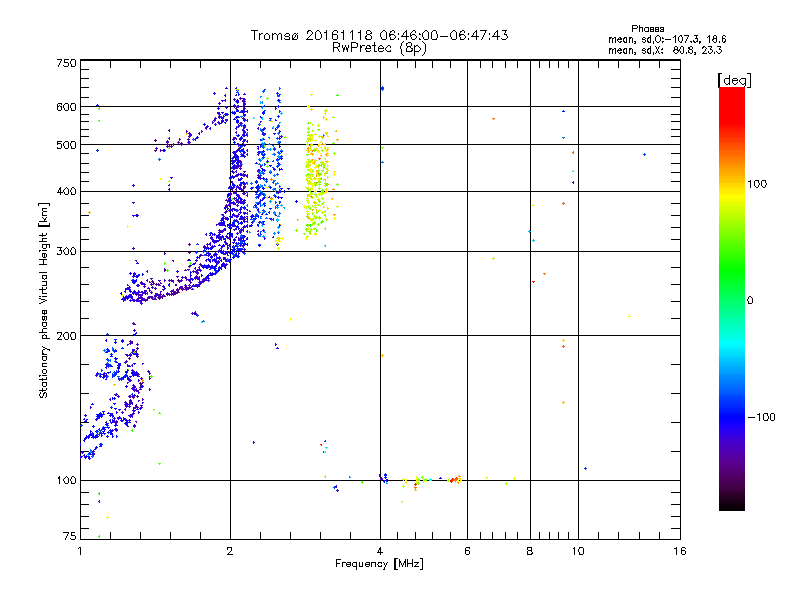
Task: Click the x-axis '16' tick label
Action: click(680, 551)
